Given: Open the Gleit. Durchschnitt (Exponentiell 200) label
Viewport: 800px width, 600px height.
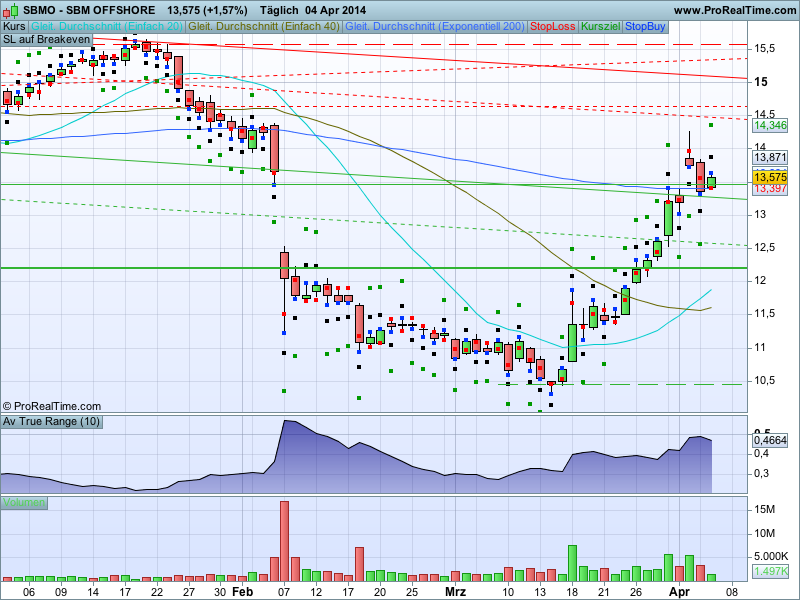Looking at the screenshot, I should [435, 26].
